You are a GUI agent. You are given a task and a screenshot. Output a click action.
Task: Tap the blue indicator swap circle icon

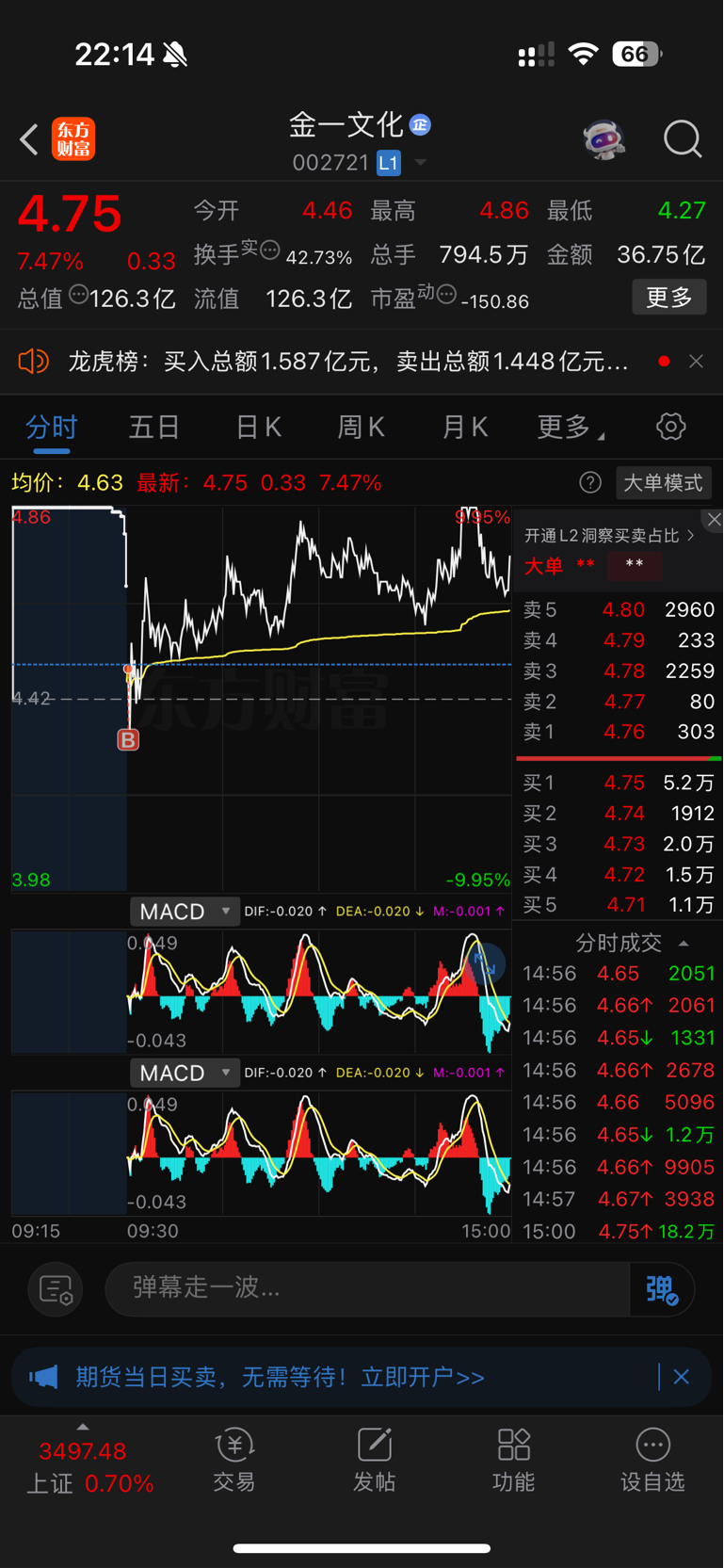(x=486, y=964)
